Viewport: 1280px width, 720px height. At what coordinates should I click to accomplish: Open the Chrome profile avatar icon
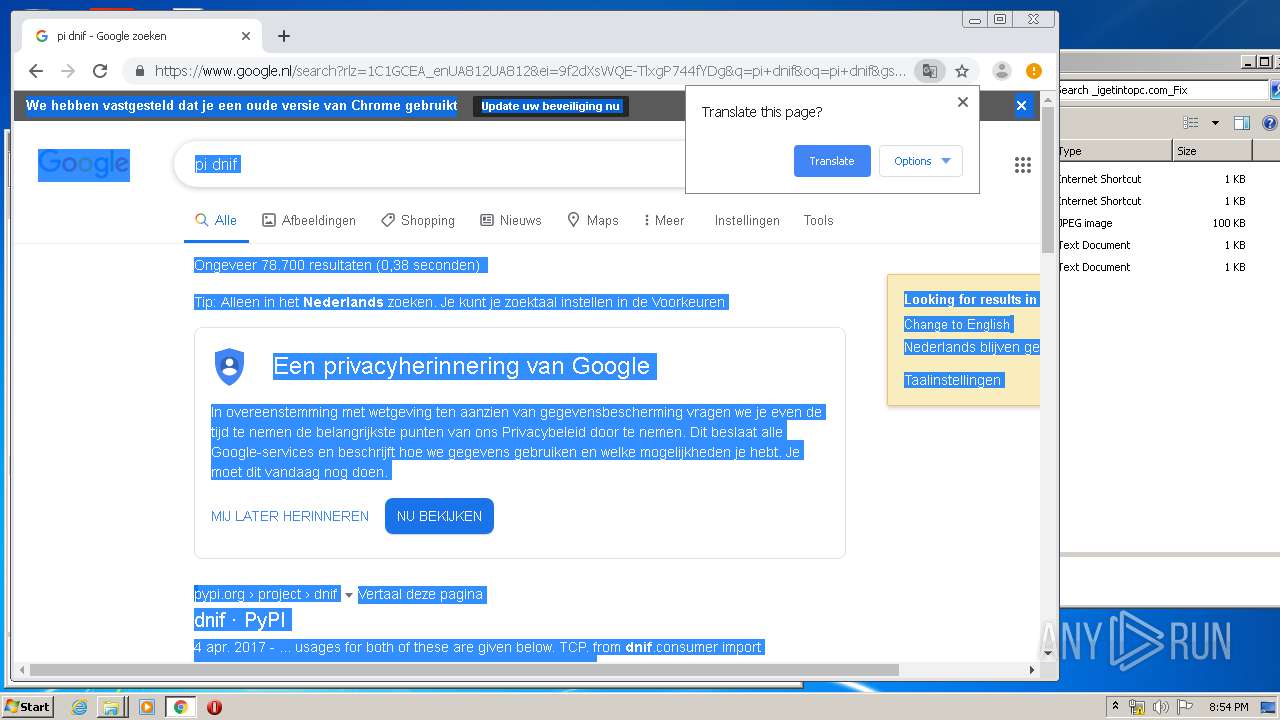click(1001, 71)
